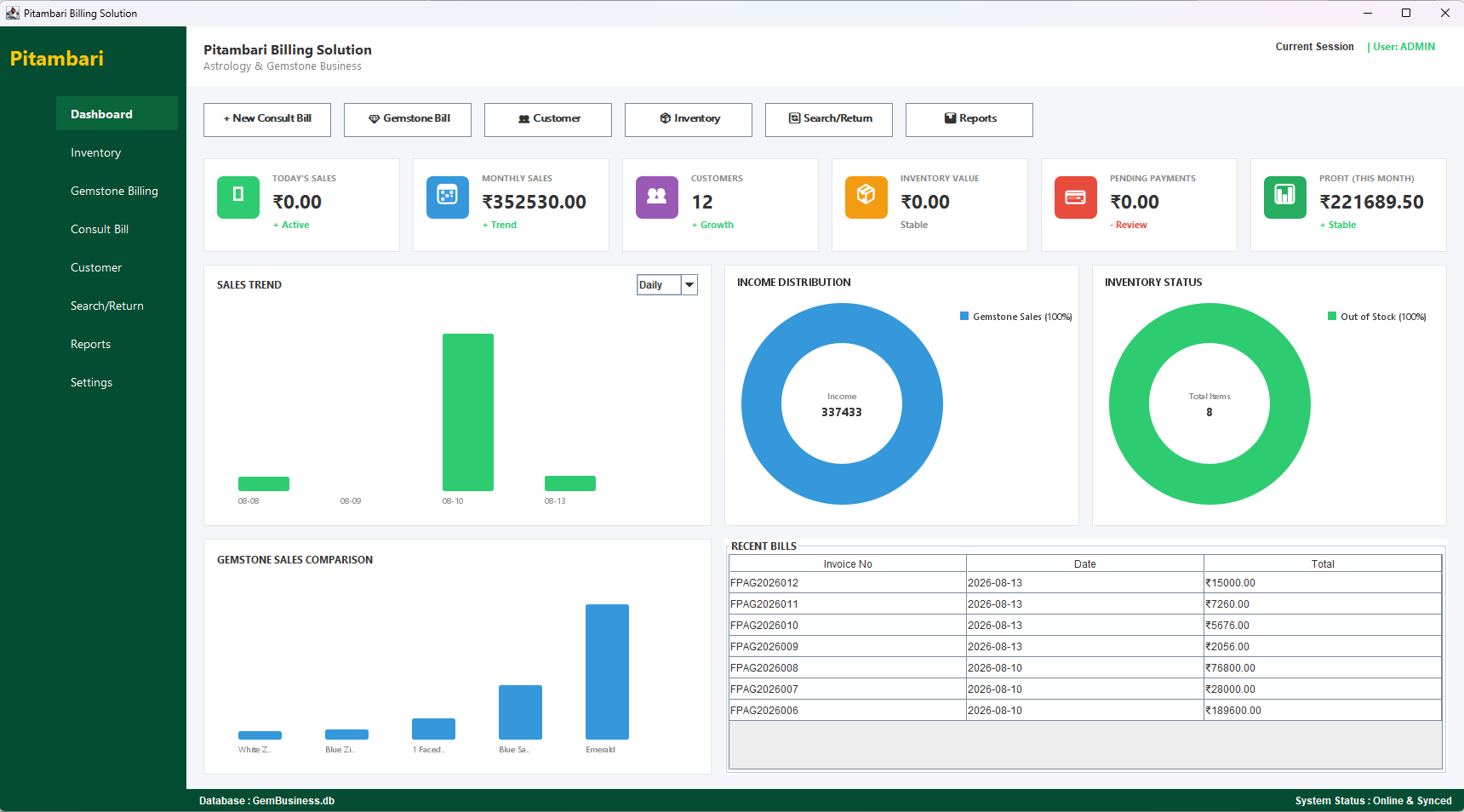Click the green Out of Stock legend swatch
Image resolution: width=1464 pixels, height=812 pixels.
click(1332, 316)
